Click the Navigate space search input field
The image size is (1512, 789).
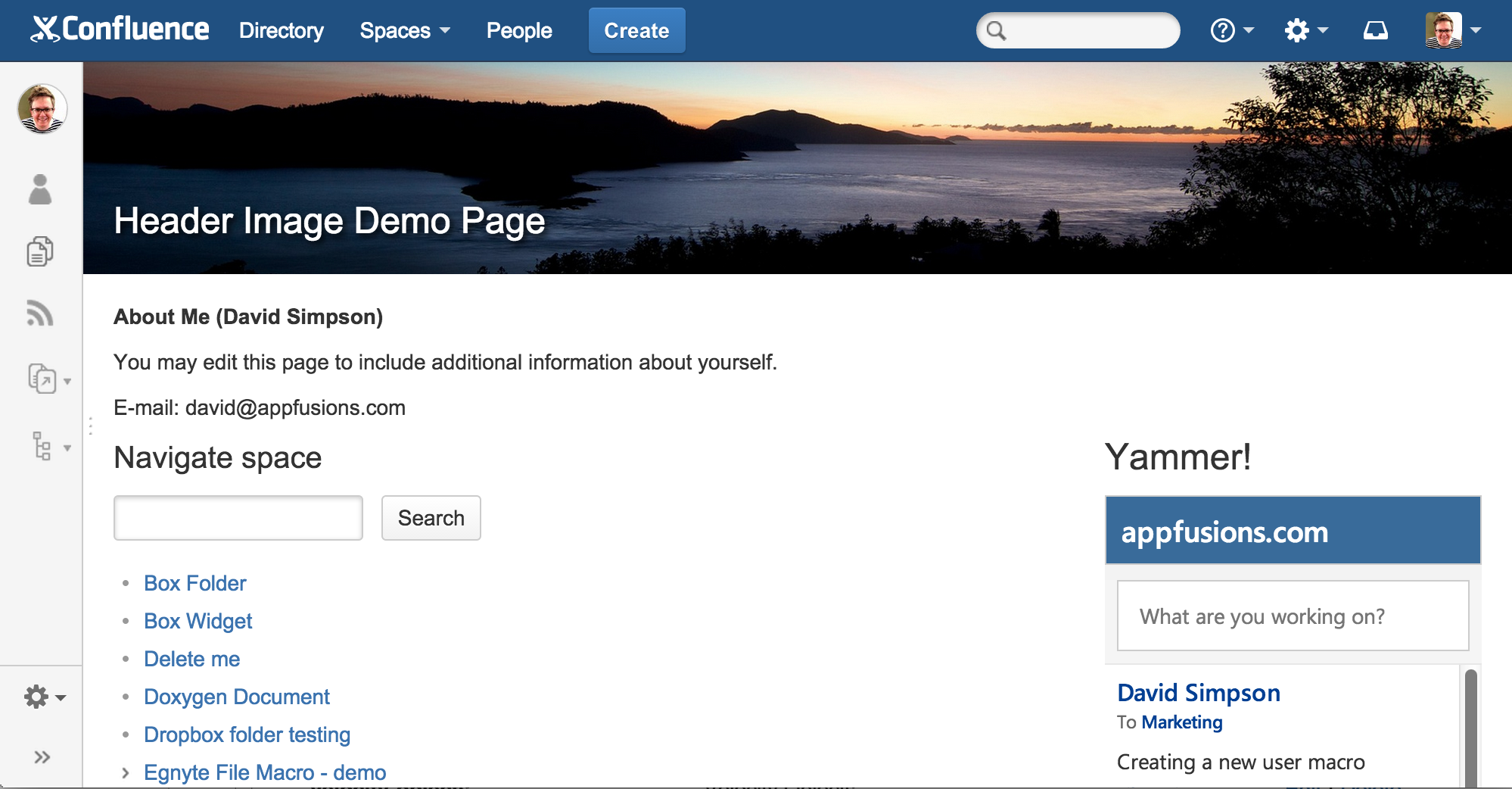coord(238,518)
